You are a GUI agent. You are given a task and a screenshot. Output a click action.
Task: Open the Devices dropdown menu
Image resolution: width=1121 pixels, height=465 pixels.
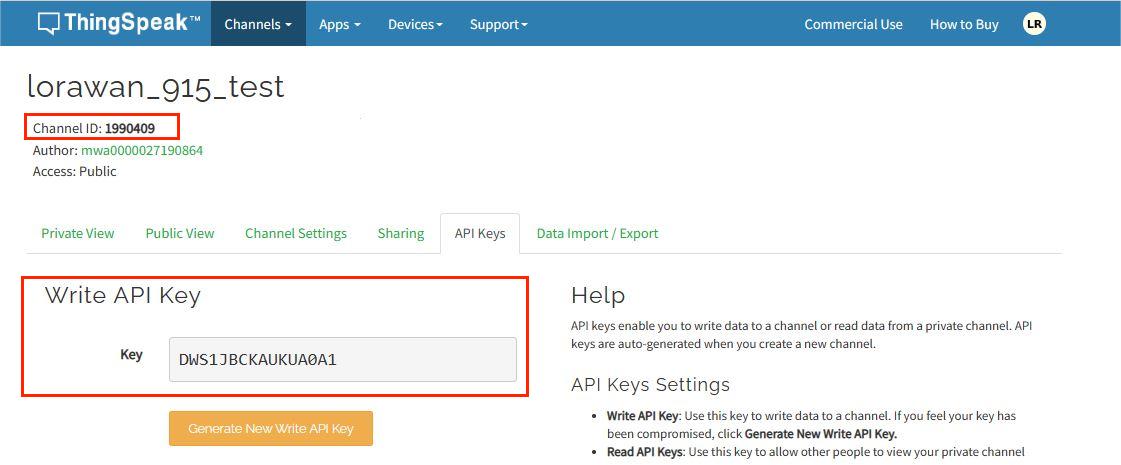(x=415, y=24)
